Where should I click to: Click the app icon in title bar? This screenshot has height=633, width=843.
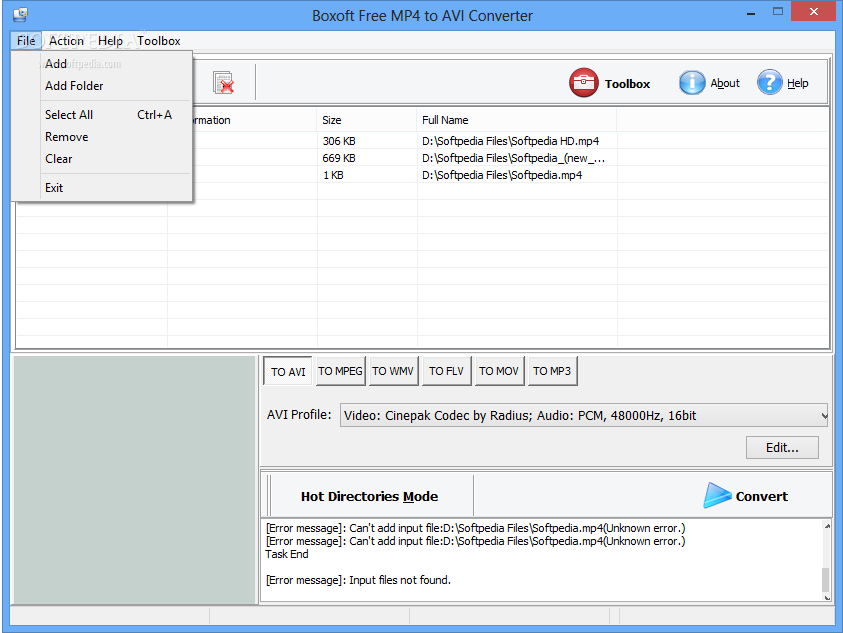pos(20,15)
